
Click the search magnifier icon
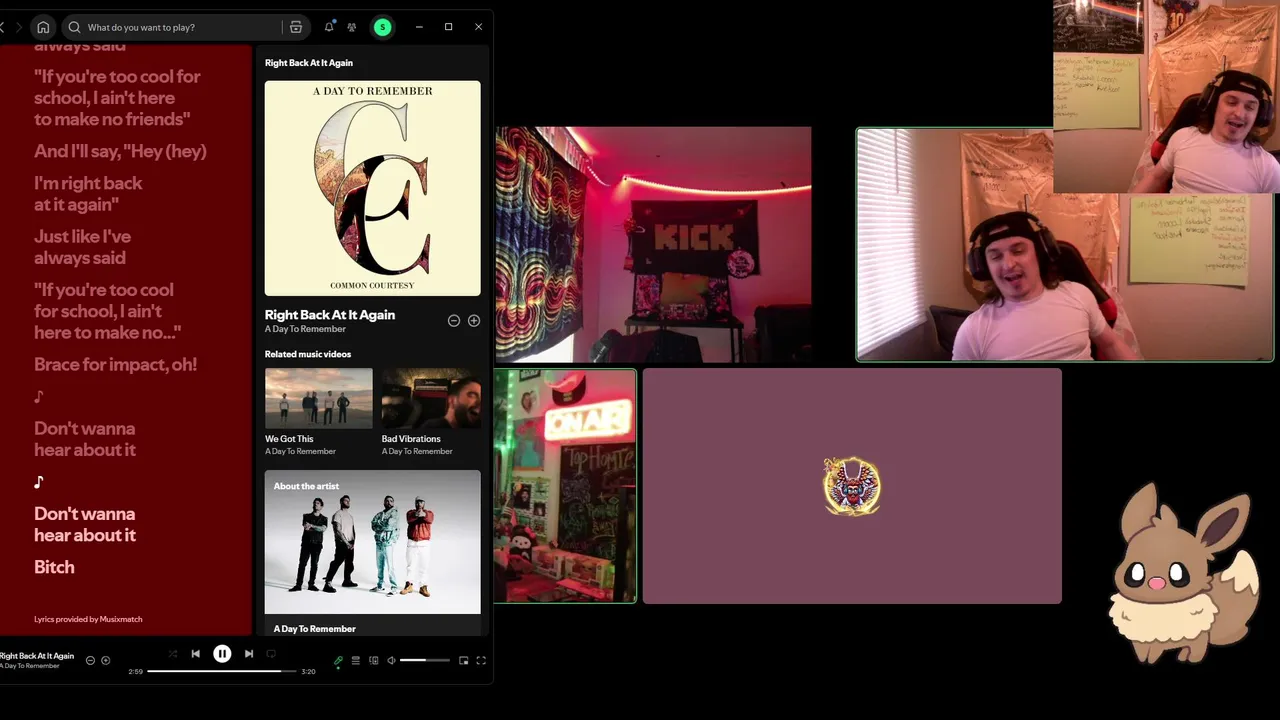(x=74, y=27)
